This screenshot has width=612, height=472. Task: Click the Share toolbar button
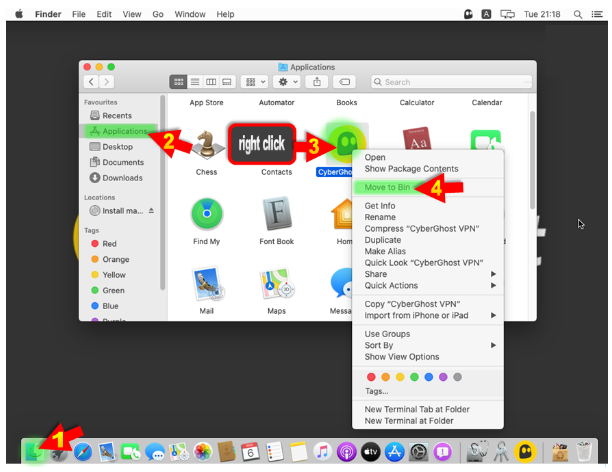[x=317, y=82]
